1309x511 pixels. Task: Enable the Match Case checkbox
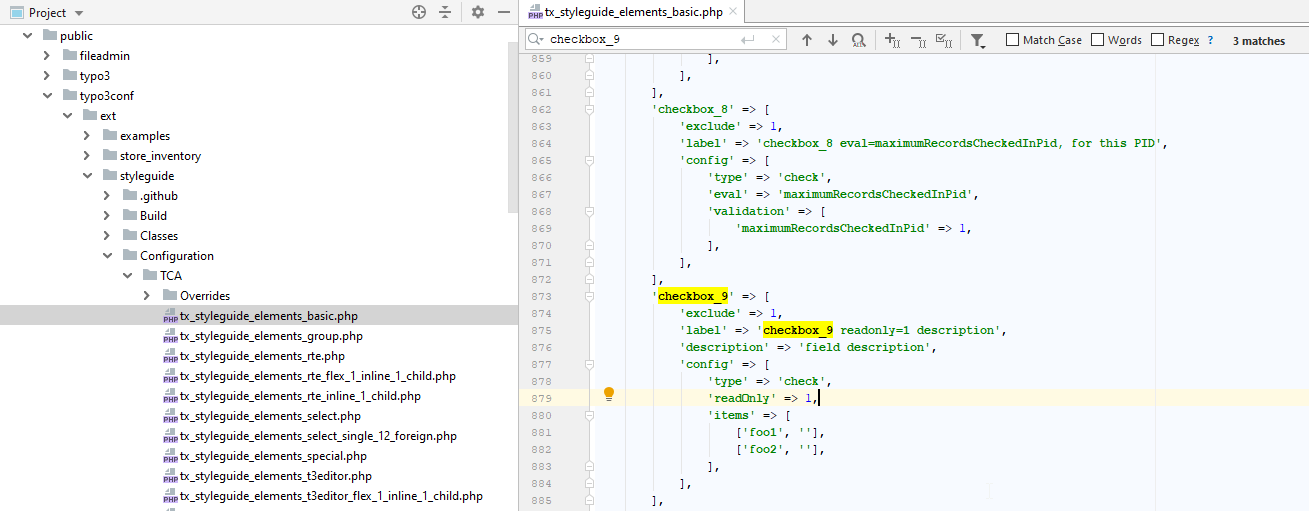[1012, 40]
